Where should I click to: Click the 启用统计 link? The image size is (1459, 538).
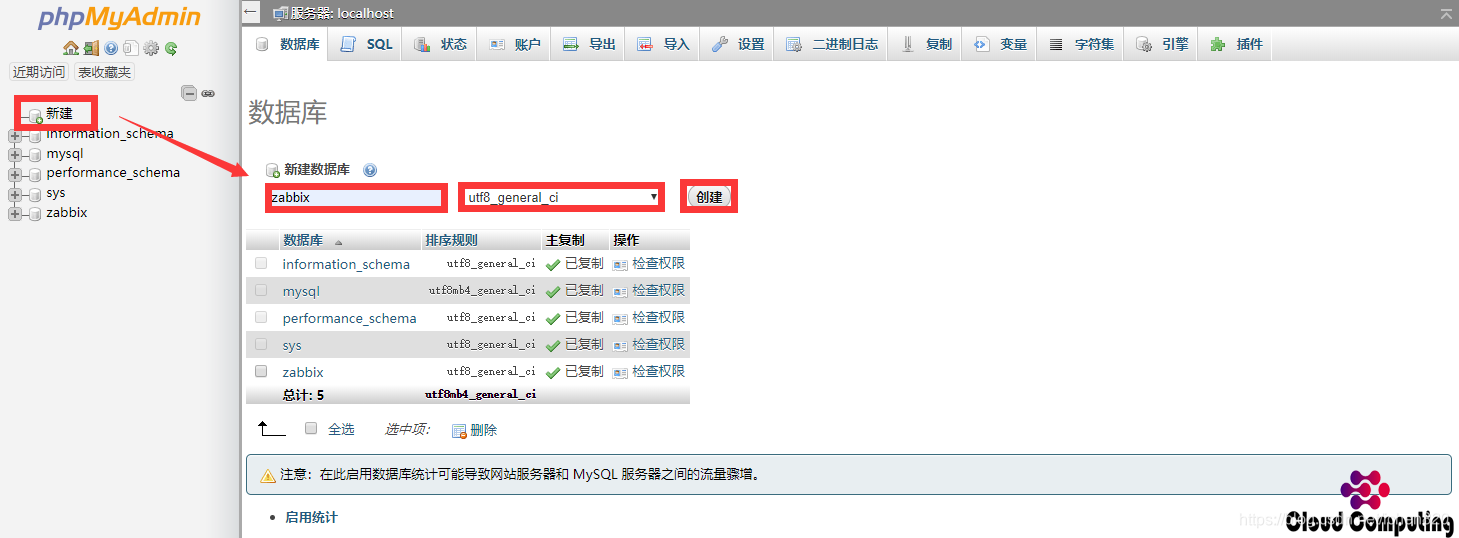click(311, 517)
